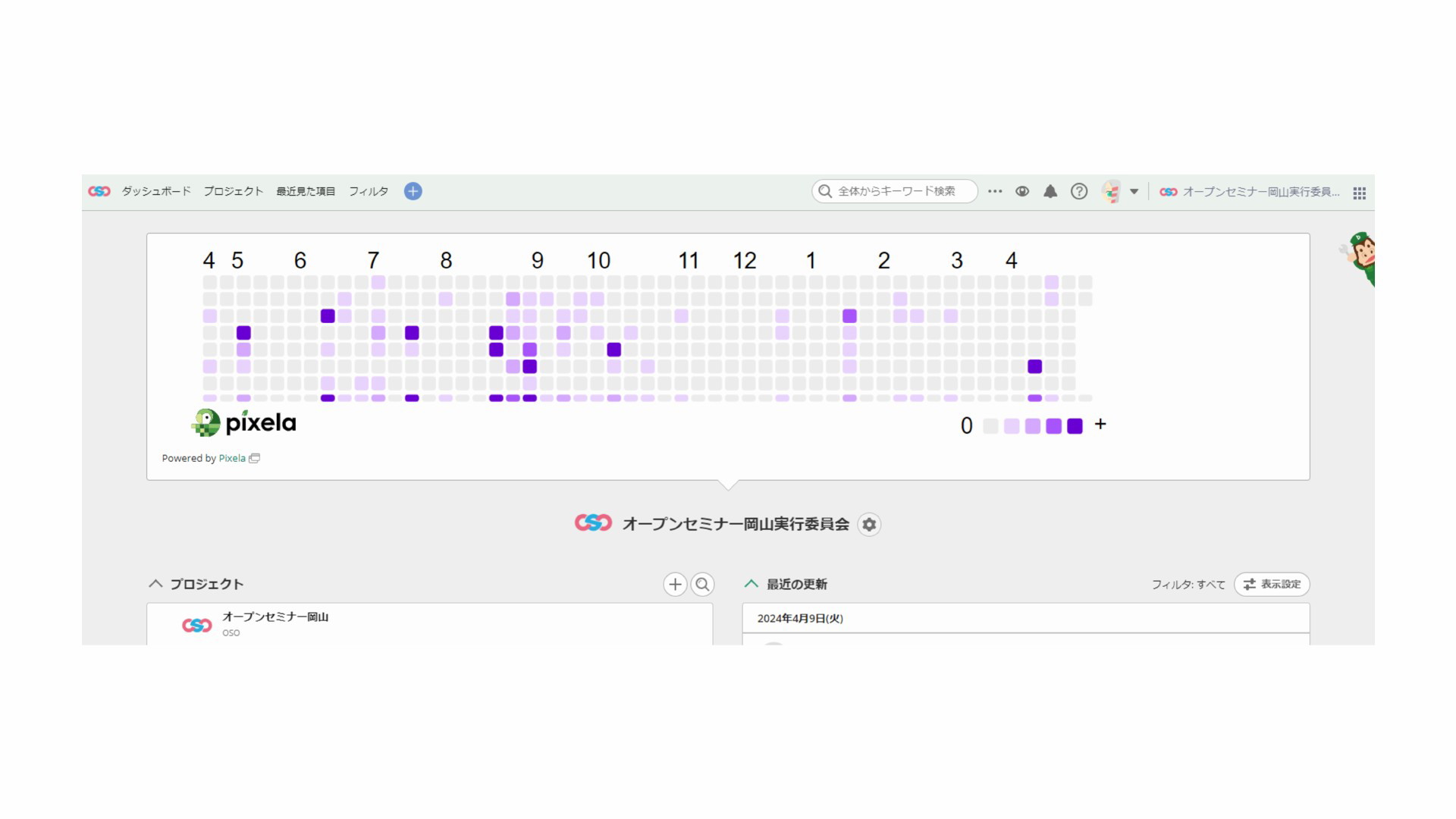Viewport: 1456px width, 819px height.
Task: Click the darkest purple legend swatch
Action: click(x=1075, y=426)
